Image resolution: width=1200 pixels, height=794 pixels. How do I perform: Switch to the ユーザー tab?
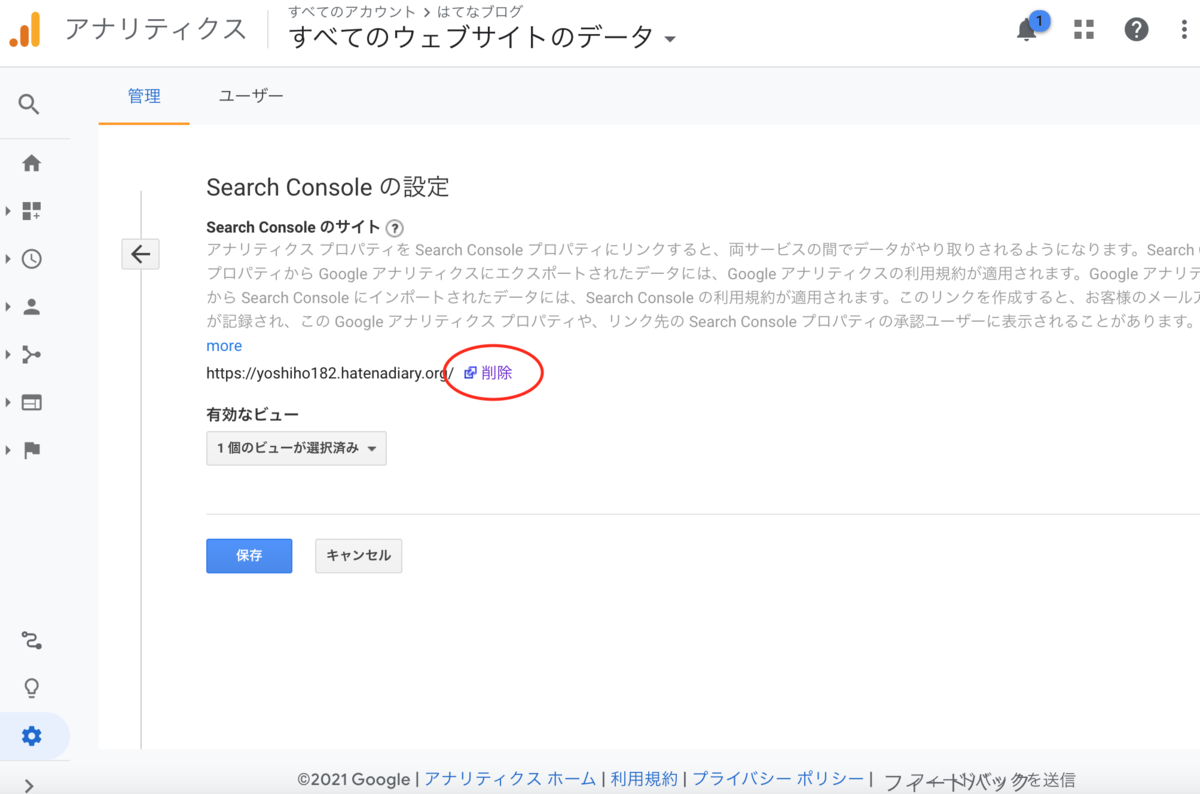click(251, 96)
